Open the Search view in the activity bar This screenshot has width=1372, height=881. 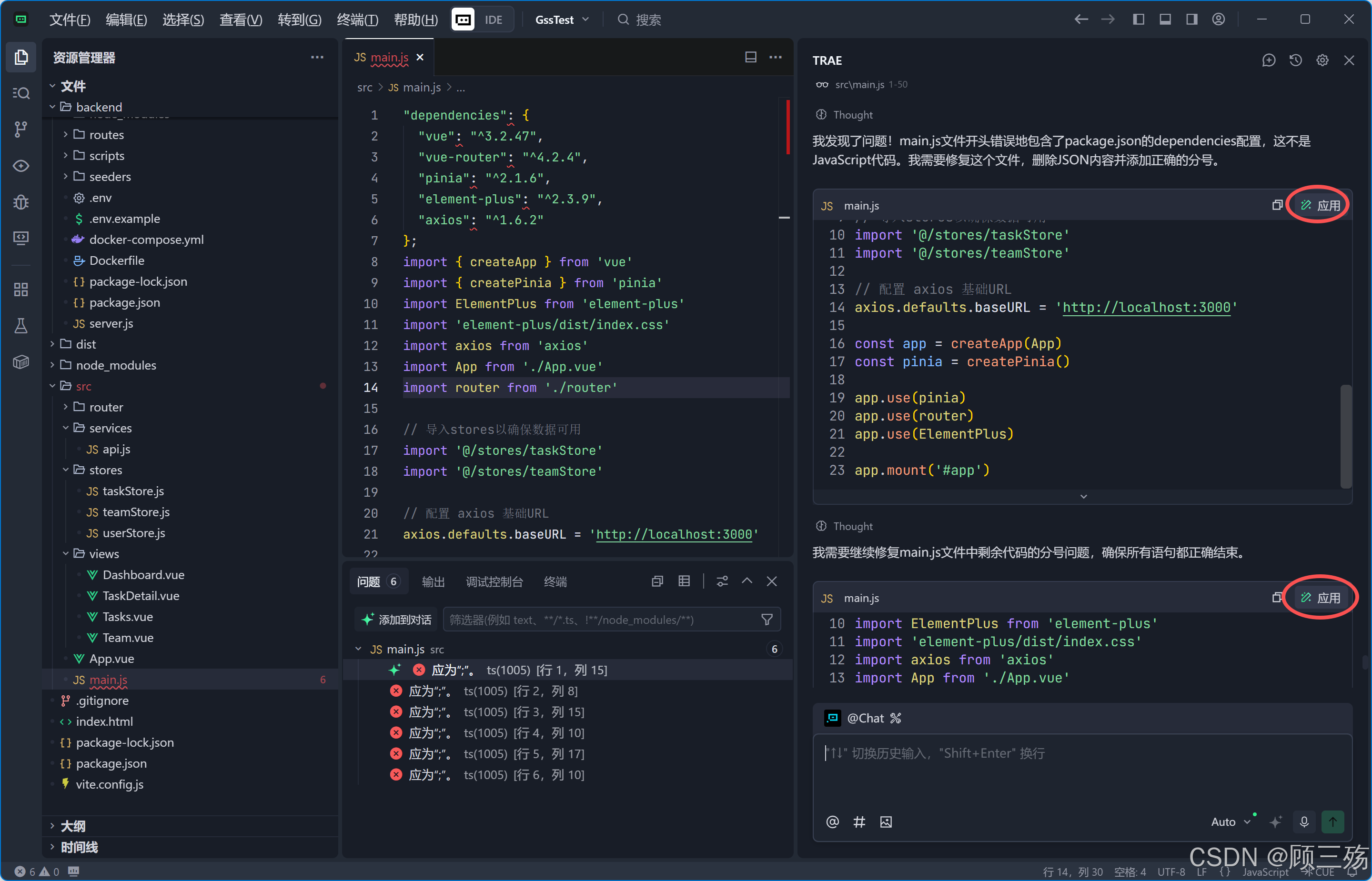[x=20, y=93]
